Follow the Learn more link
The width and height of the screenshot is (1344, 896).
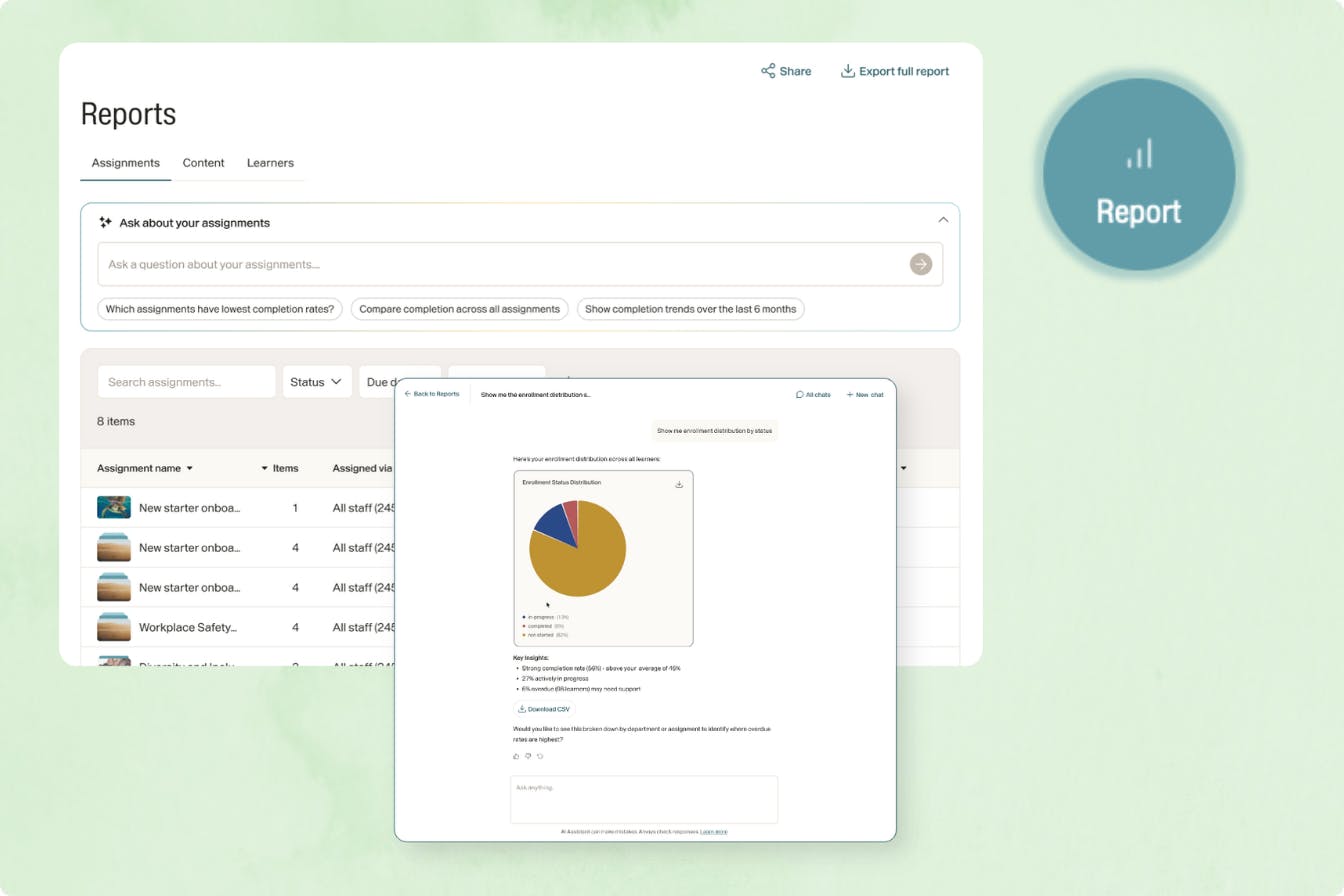(x=714, y=832)
